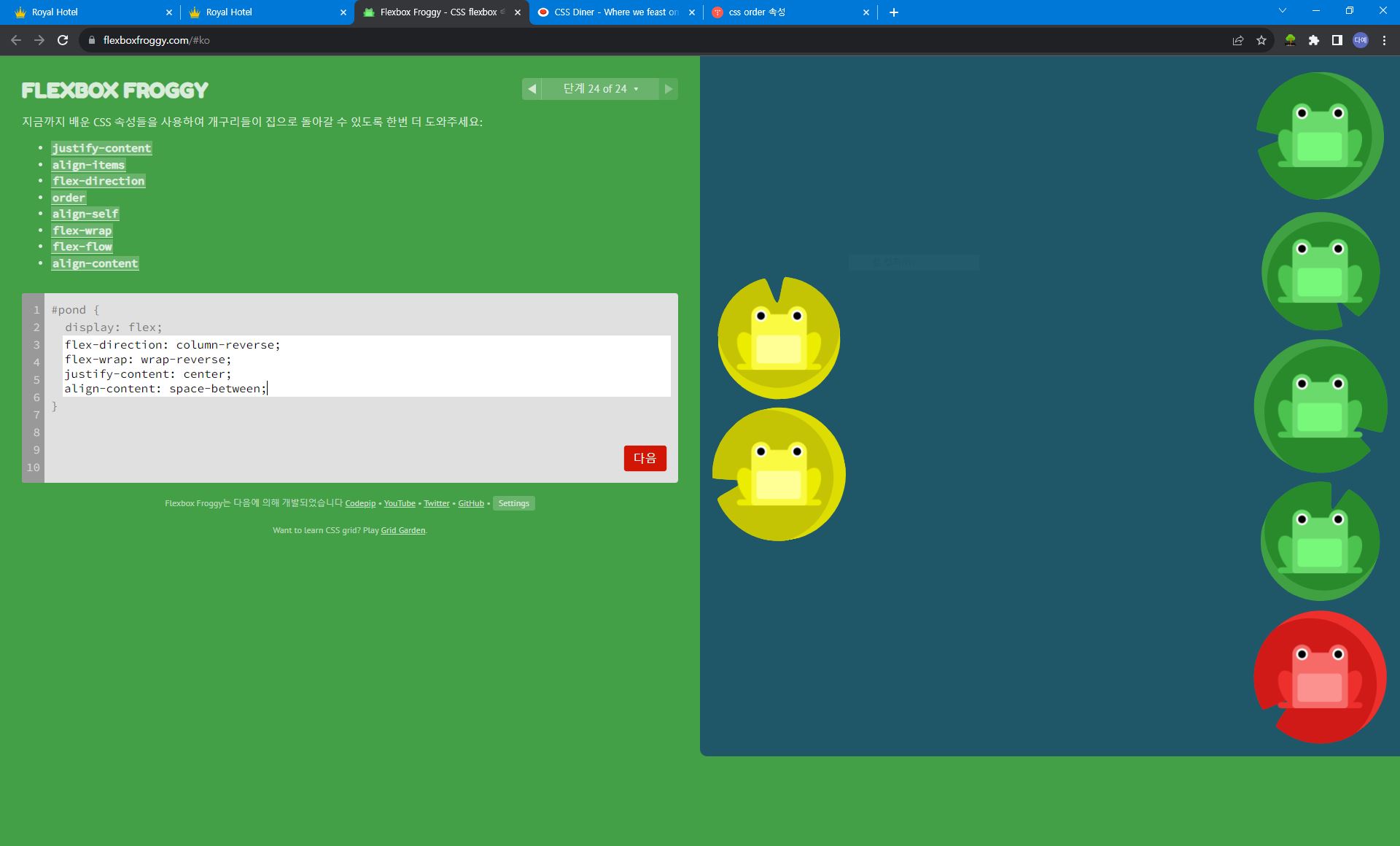This screenshot has height=846, width=1400.
Task: Click the align-content property help
Action: 95,263
